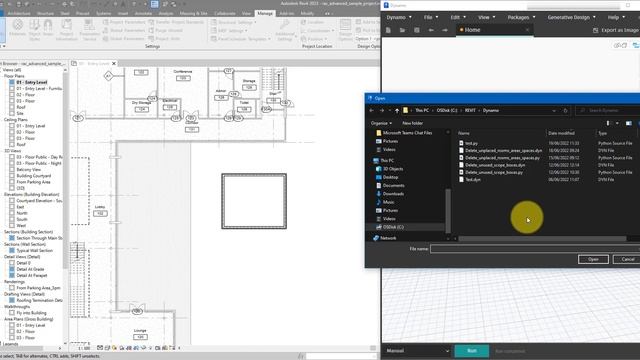Open Project Parameters in Revit ribbon
640x360 pixels.
click(124, 22)
